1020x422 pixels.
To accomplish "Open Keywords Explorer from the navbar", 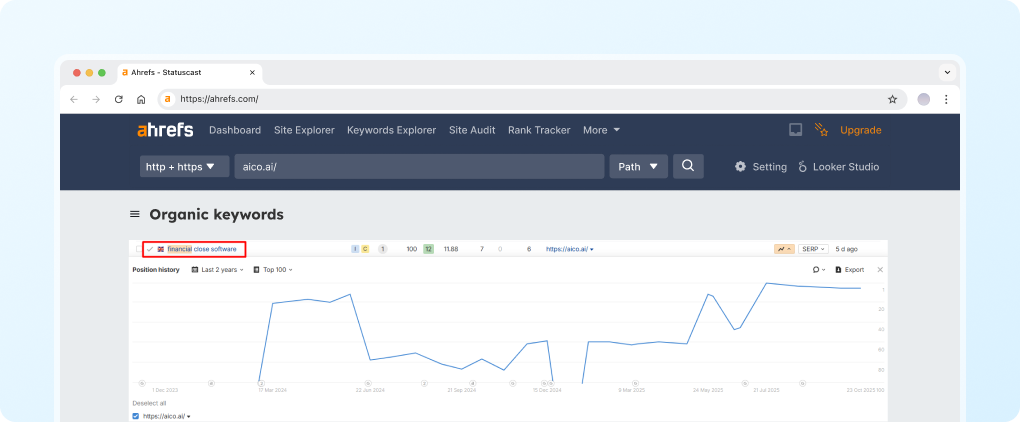I will 391,130.
